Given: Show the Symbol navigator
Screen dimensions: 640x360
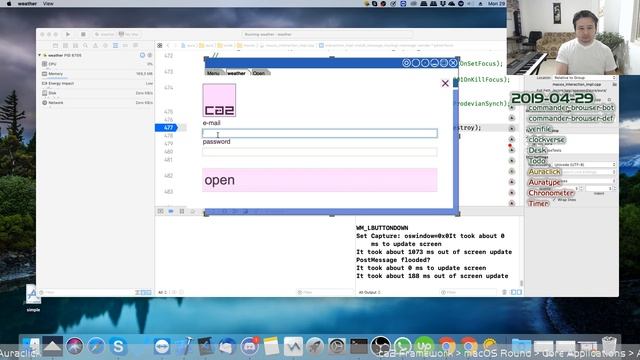Looking at the screenshot, I should (x=76, y=45).
